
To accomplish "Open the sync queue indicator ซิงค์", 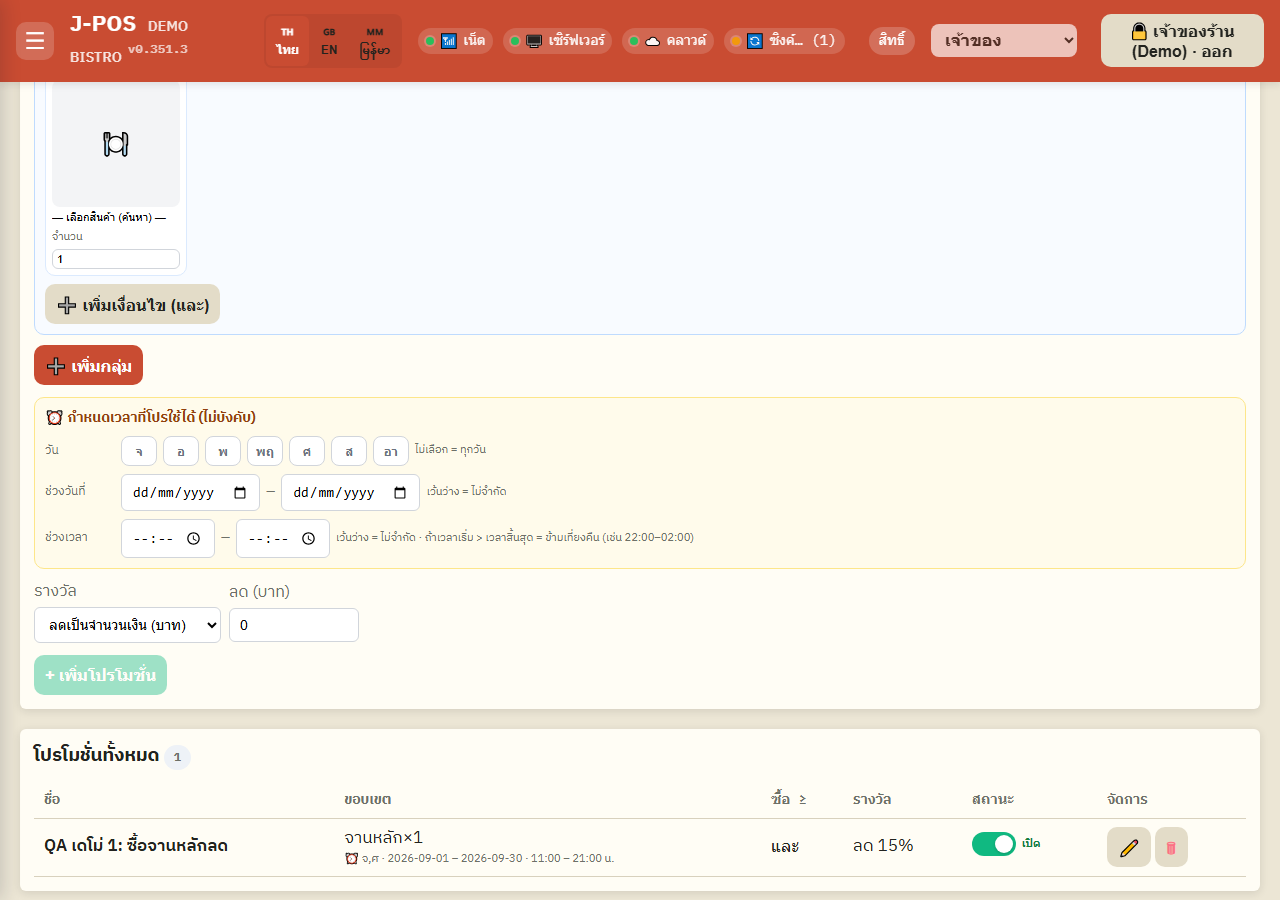I will pyautogui.click(x=784, y=41).
